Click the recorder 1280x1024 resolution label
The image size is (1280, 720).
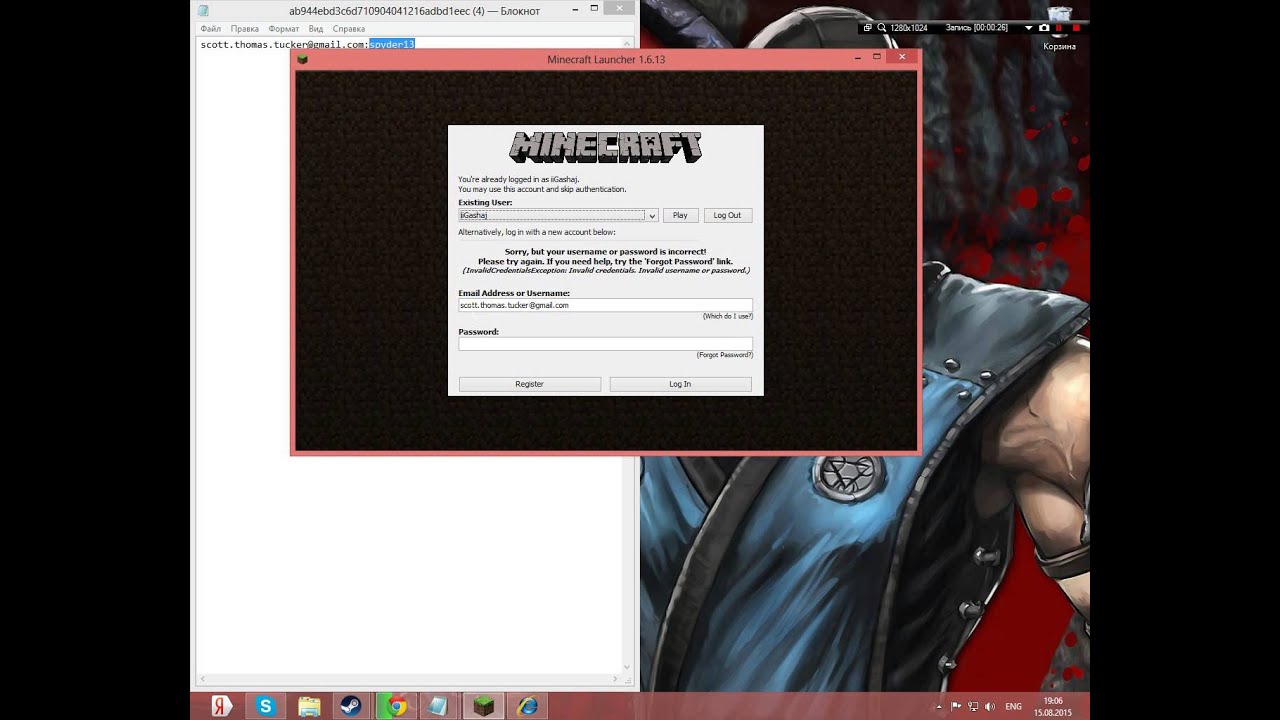tap(911, 28)
